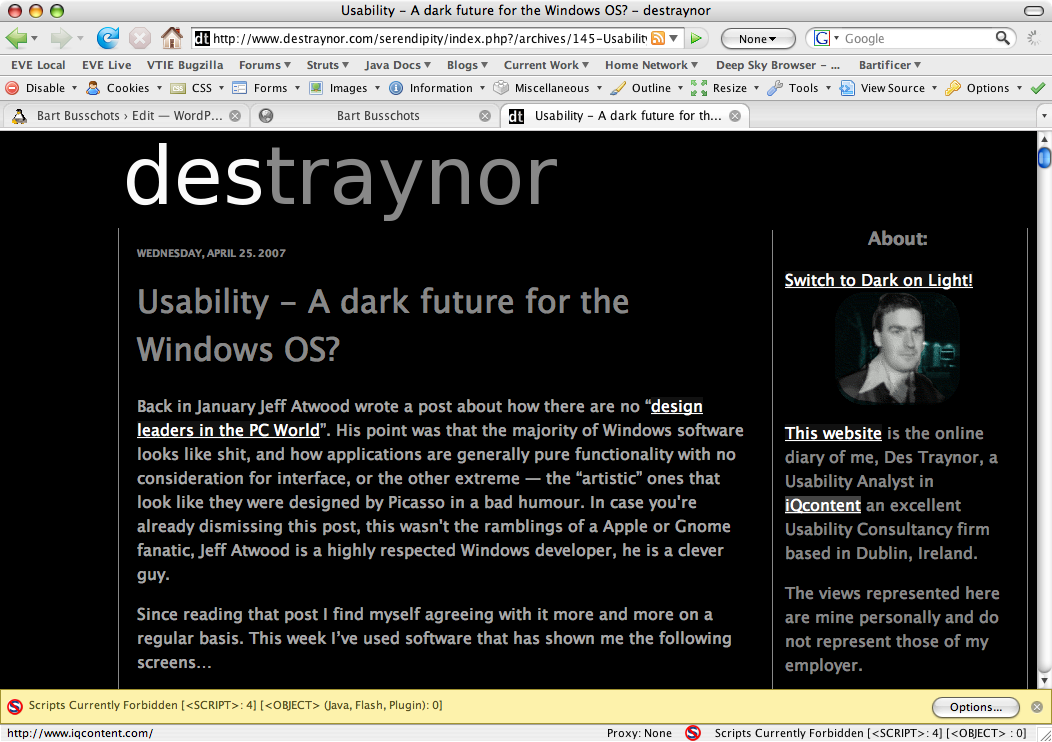1052x742 pixels.
Task: Open the iQcontent link
Action: click(x=823, y=505)
